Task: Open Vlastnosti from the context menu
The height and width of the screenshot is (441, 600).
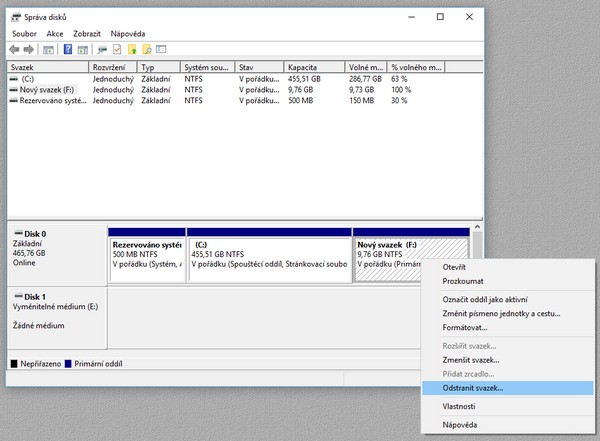Action: click(459, 406)
